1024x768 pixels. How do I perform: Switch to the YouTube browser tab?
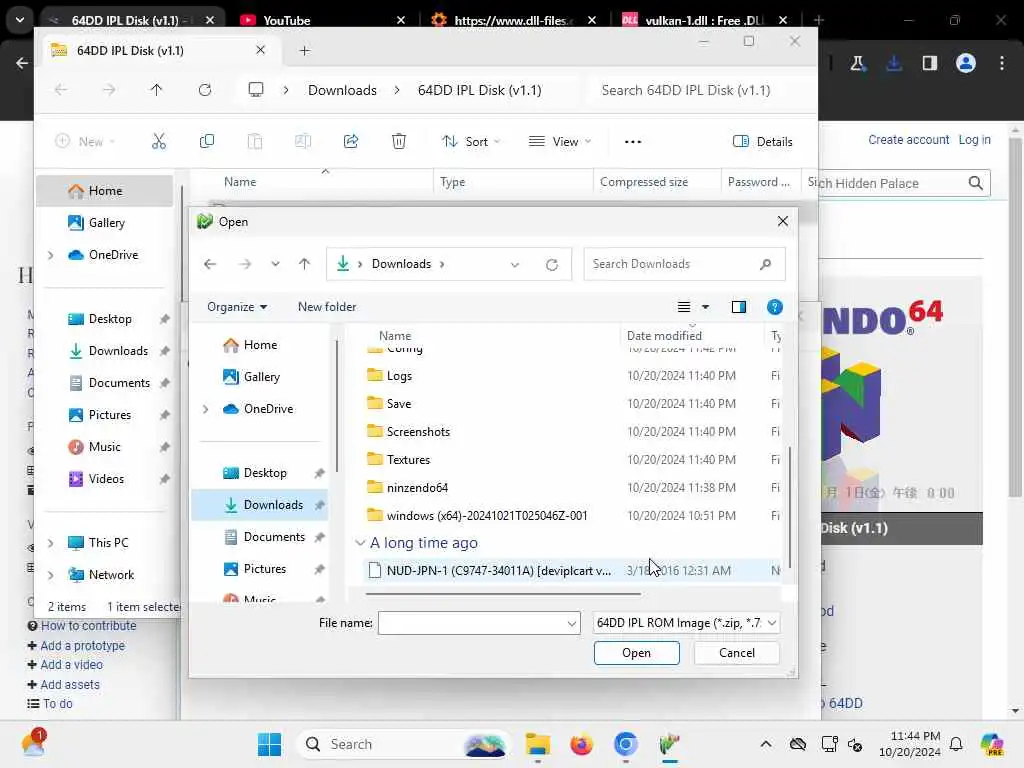click(323, 20)
